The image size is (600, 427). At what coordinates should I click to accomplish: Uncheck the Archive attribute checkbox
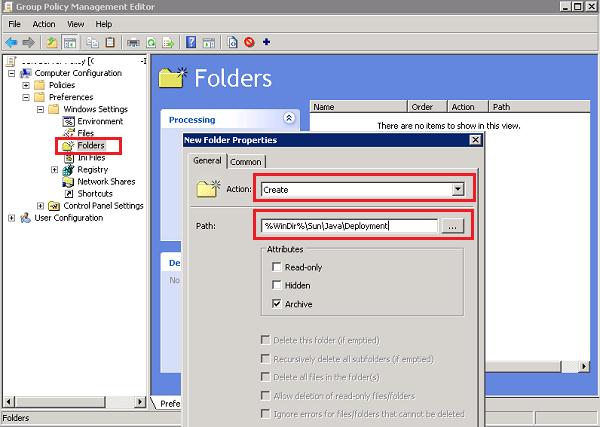[276, 301]
